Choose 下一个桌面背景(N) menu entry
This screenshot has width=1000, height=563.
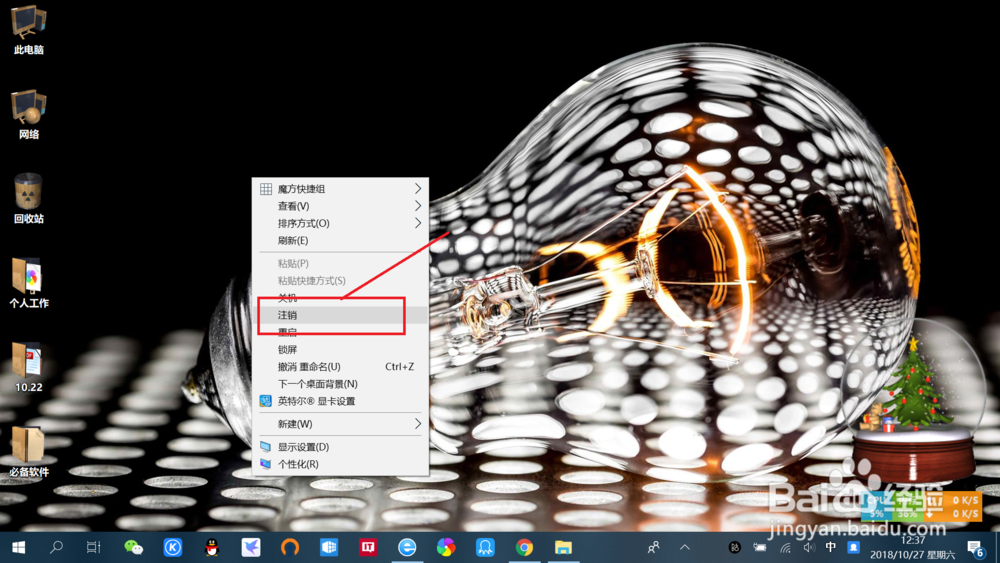pyautogui.click(x=341, y=384)
